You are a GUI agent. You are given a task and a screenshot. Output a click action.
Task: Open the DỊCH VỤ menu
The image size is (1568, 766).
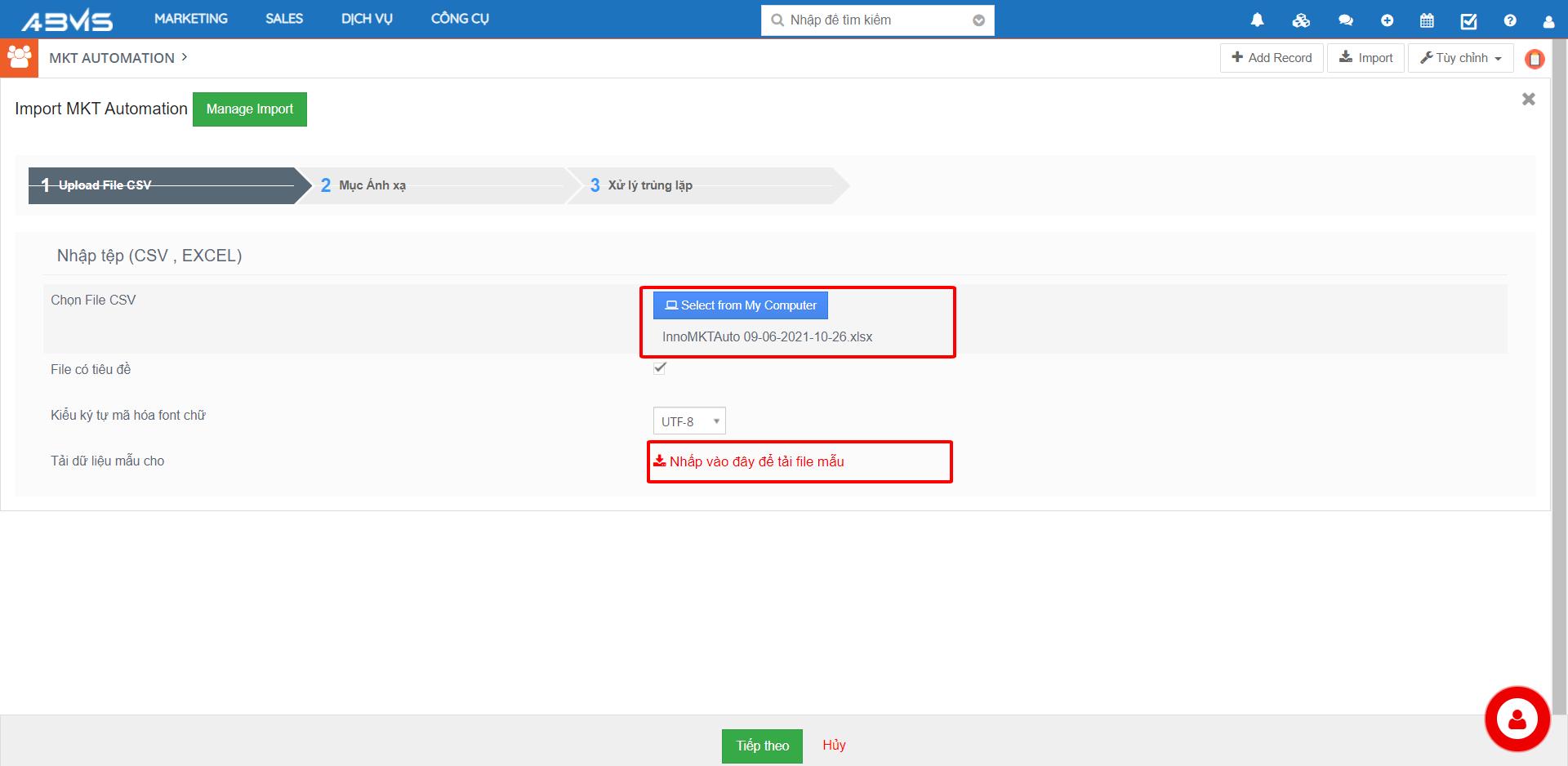coord(367,19)
